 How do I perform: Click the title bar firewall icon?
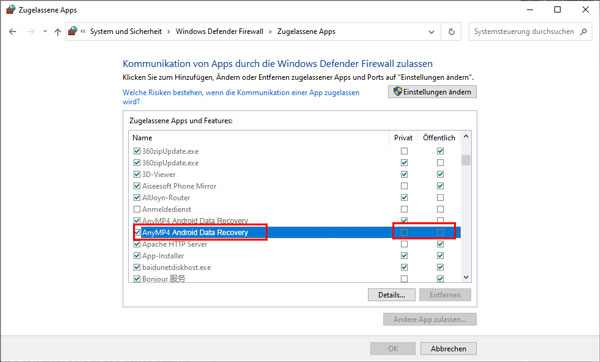[x=11, y=10]
